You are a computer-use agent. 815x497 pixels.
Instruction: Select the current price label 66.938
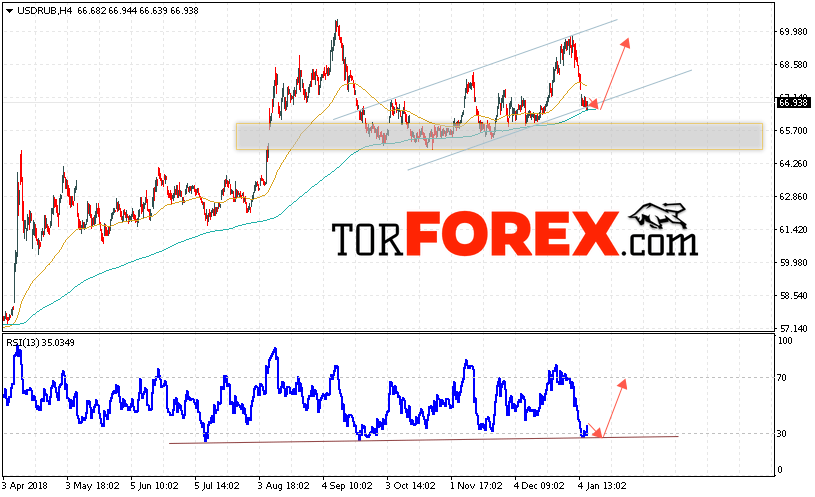pyautogui.click(x=793, y=103)
